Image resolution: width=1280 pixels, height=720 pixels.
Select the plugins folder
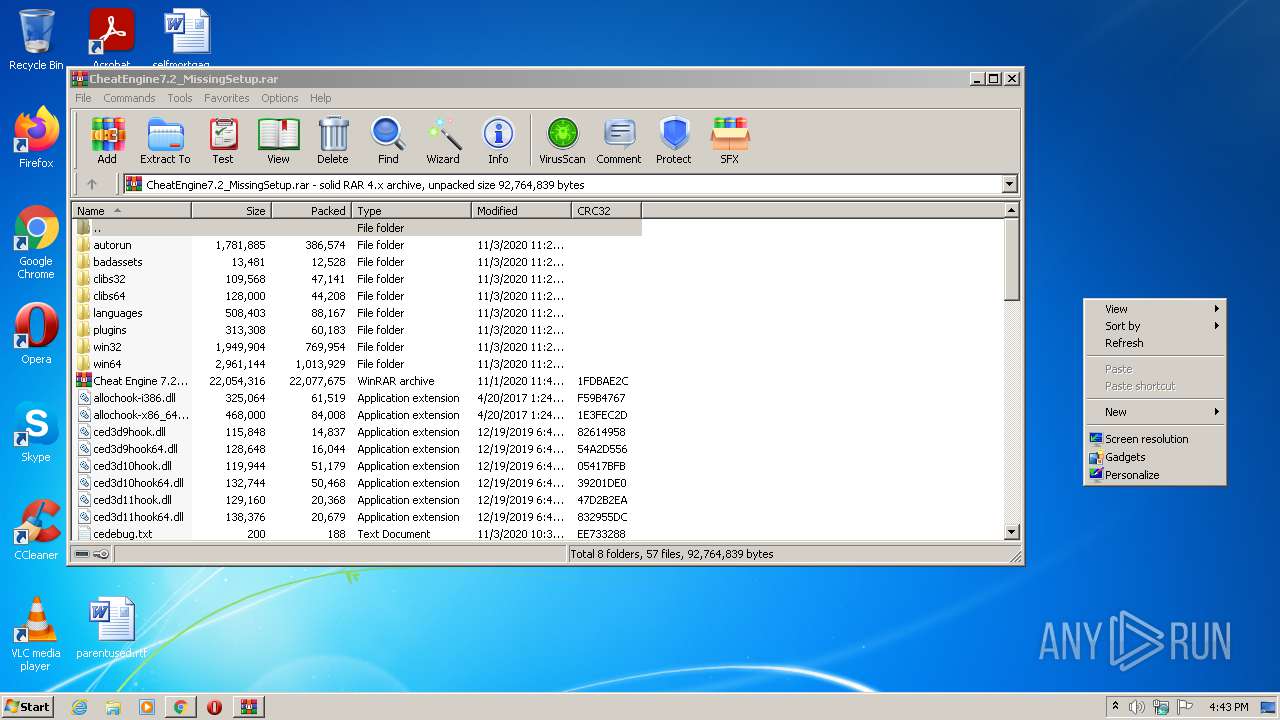(357, 330)
